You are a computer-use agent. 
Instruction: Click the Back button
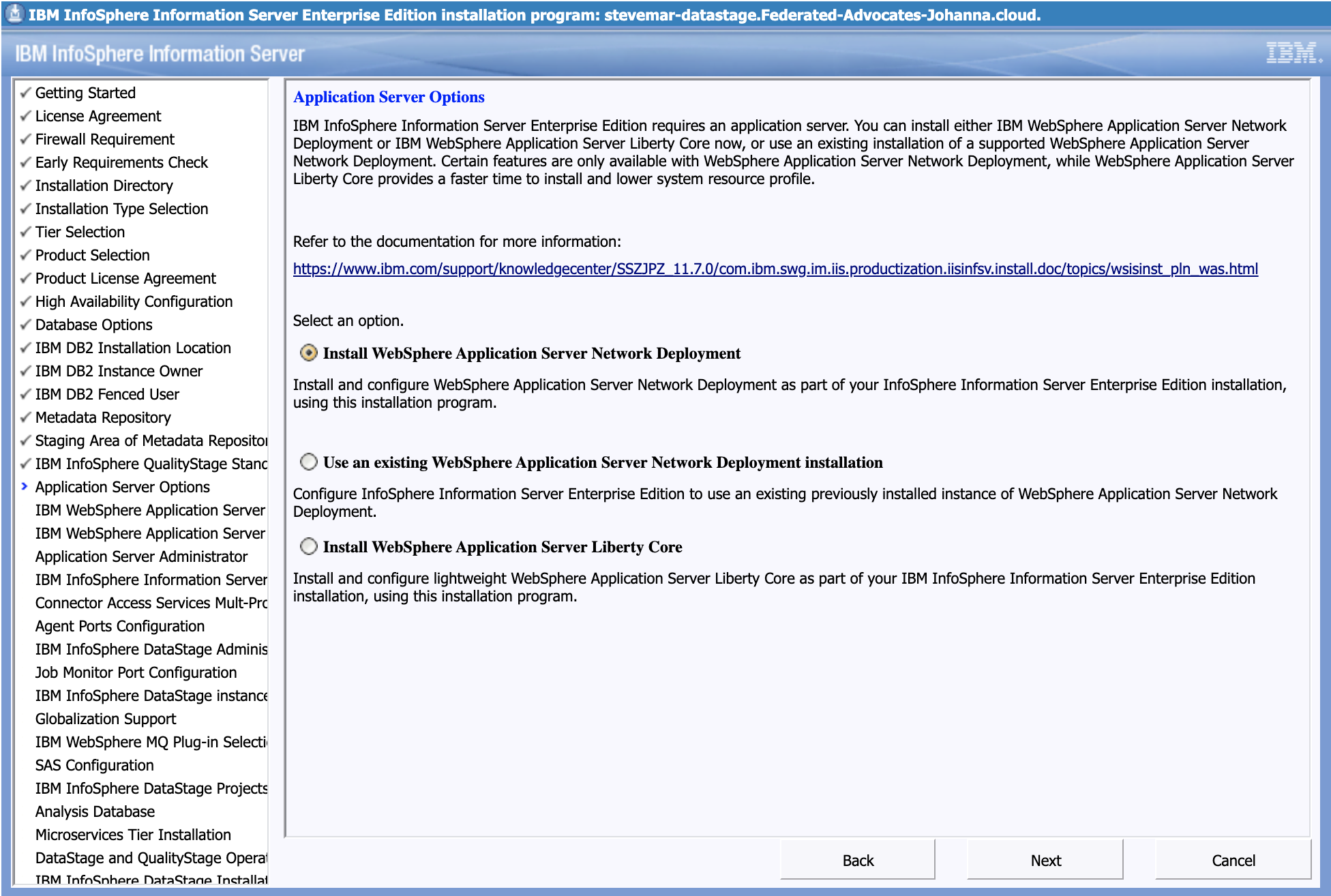858,860
